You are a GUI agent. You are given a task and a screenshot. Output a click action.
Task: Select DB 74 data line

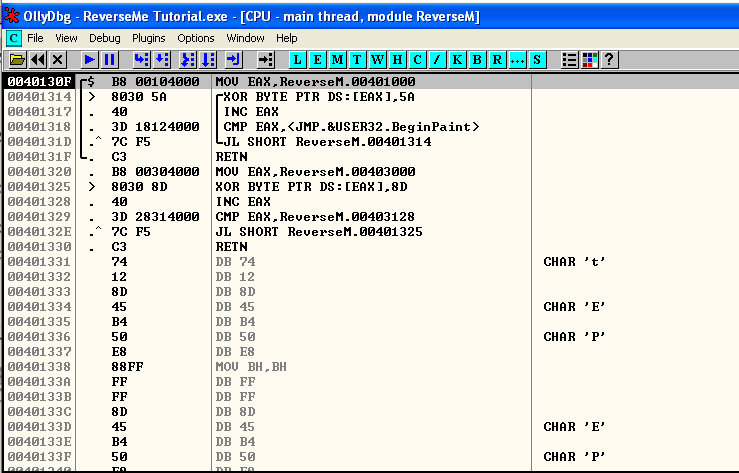pyautogui.click(x=235, y=261)
